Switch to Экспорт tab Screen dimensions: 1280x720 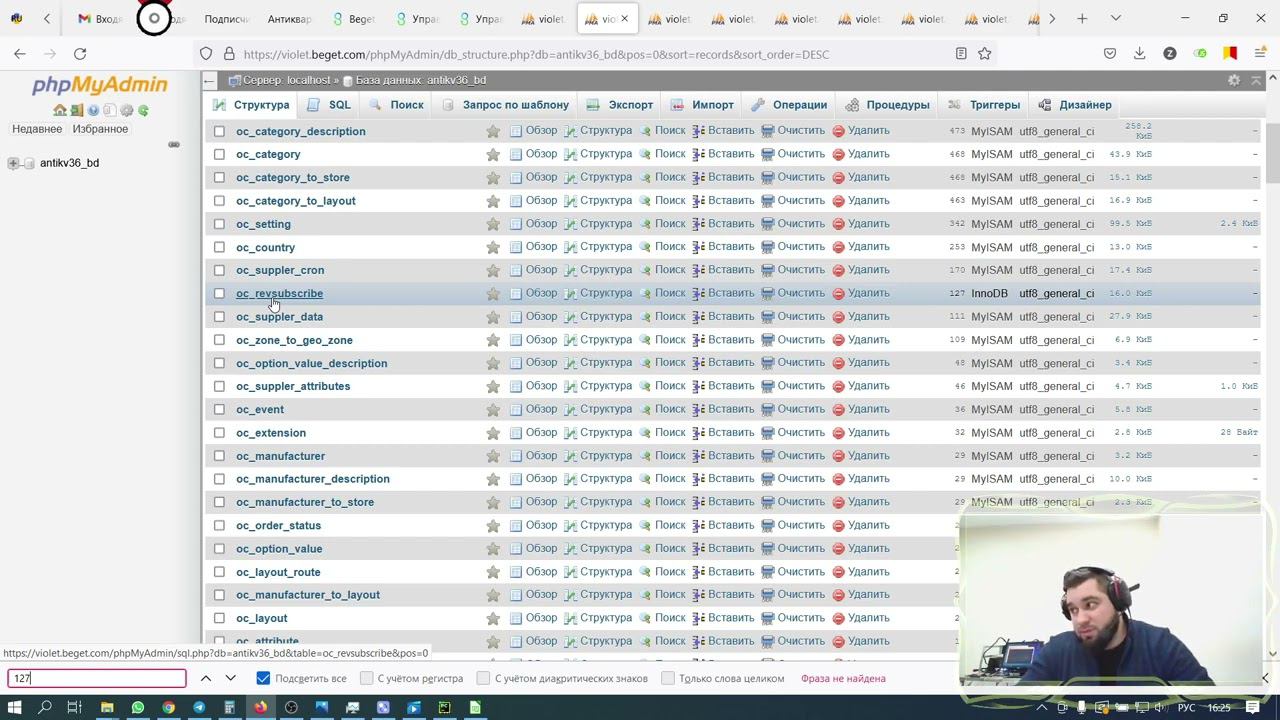620,104
